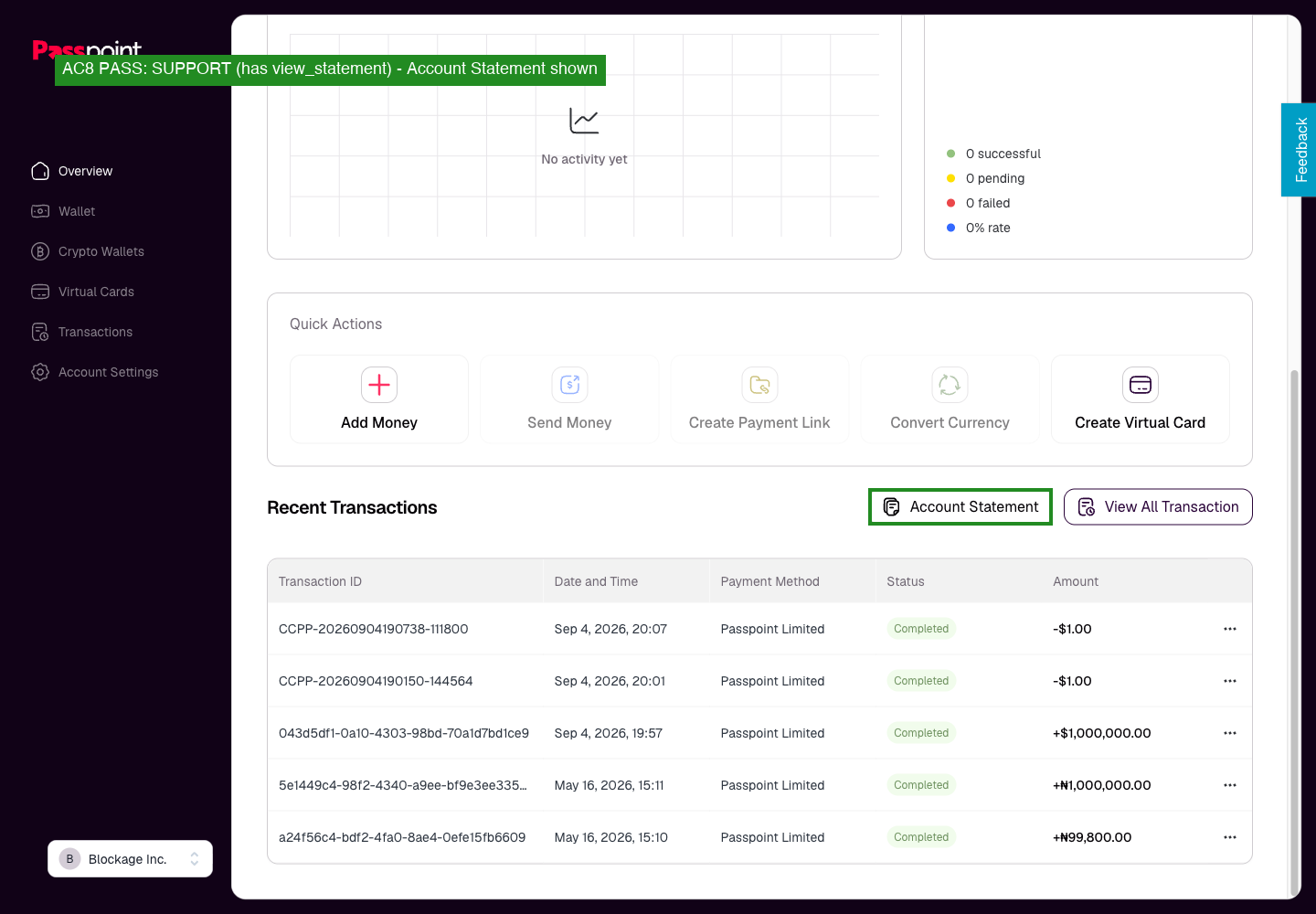Click the 0 pending legend entry

click(985, 178)
